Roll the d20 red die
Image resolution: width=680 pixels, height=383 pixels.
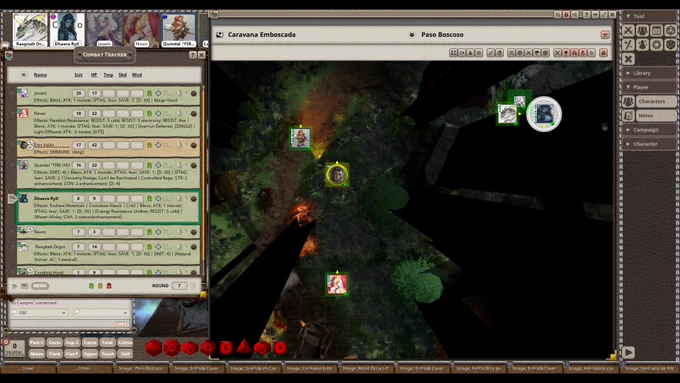point(154,348)
